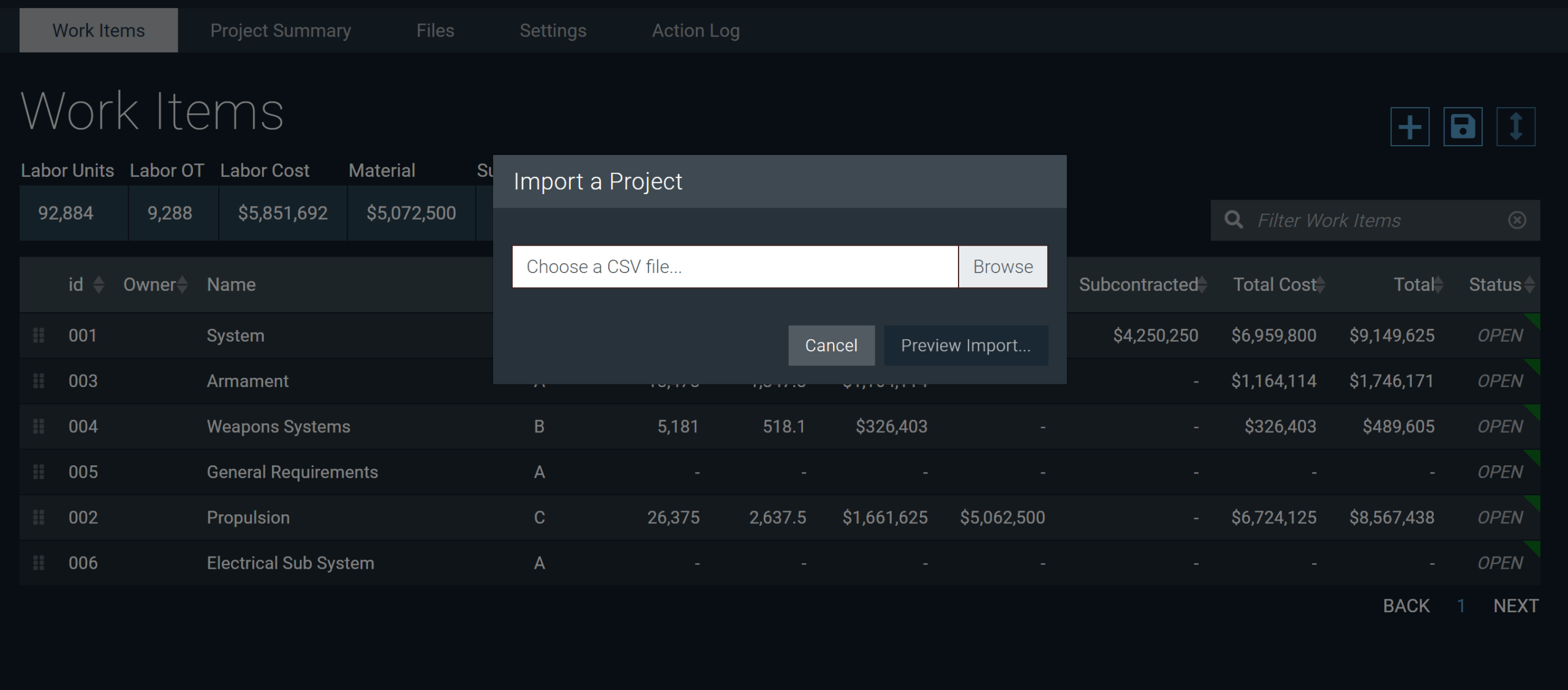The height and width of the screenshot is (690, 1568).
Task: Click the drag handle for Propulsion row
Action: tap(39, 517)
